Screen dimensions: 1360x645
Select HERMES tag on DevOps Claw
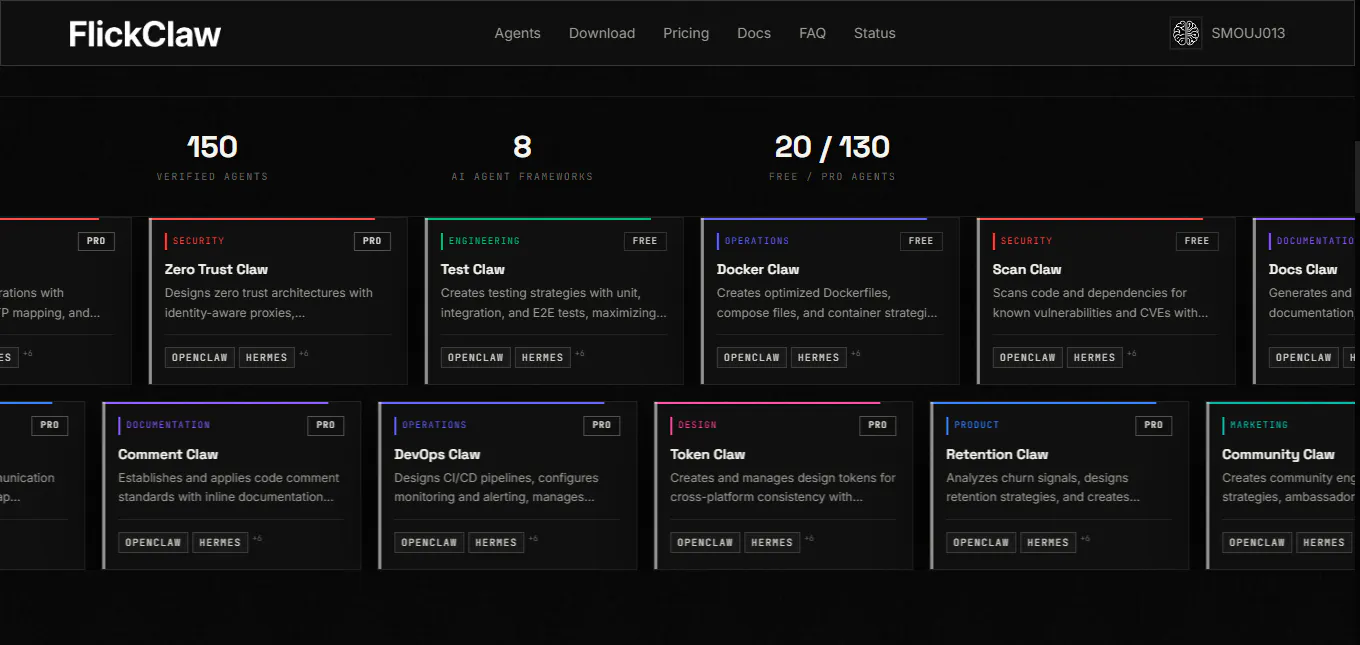pos(496,543)
